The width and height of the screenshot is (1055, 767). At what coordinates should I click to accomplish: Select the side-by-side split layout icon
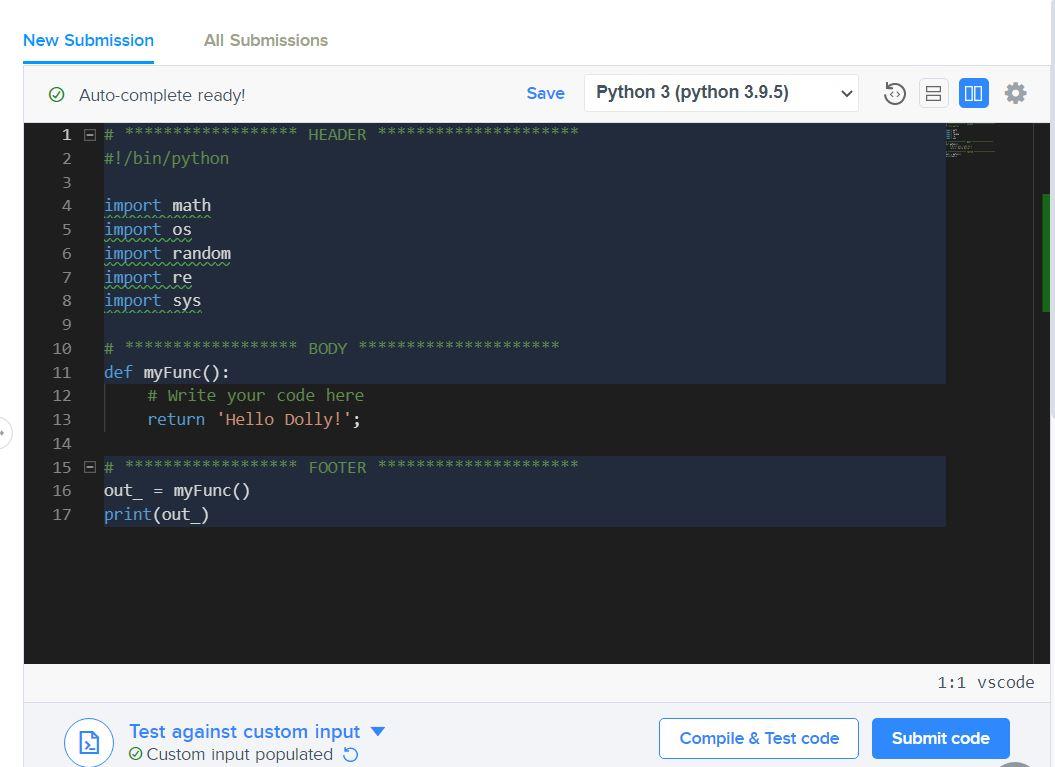point(974,94)
